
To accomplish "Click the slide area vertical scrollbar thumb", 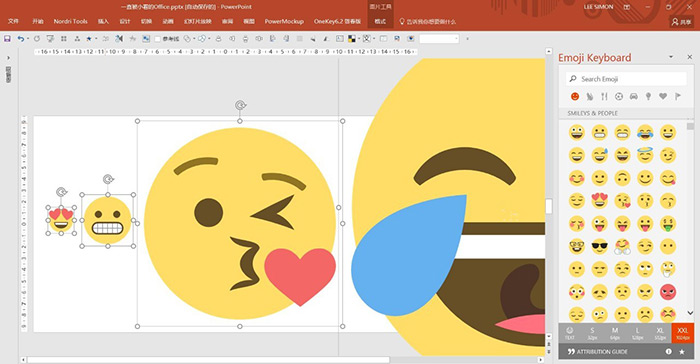I will point(549,206).
